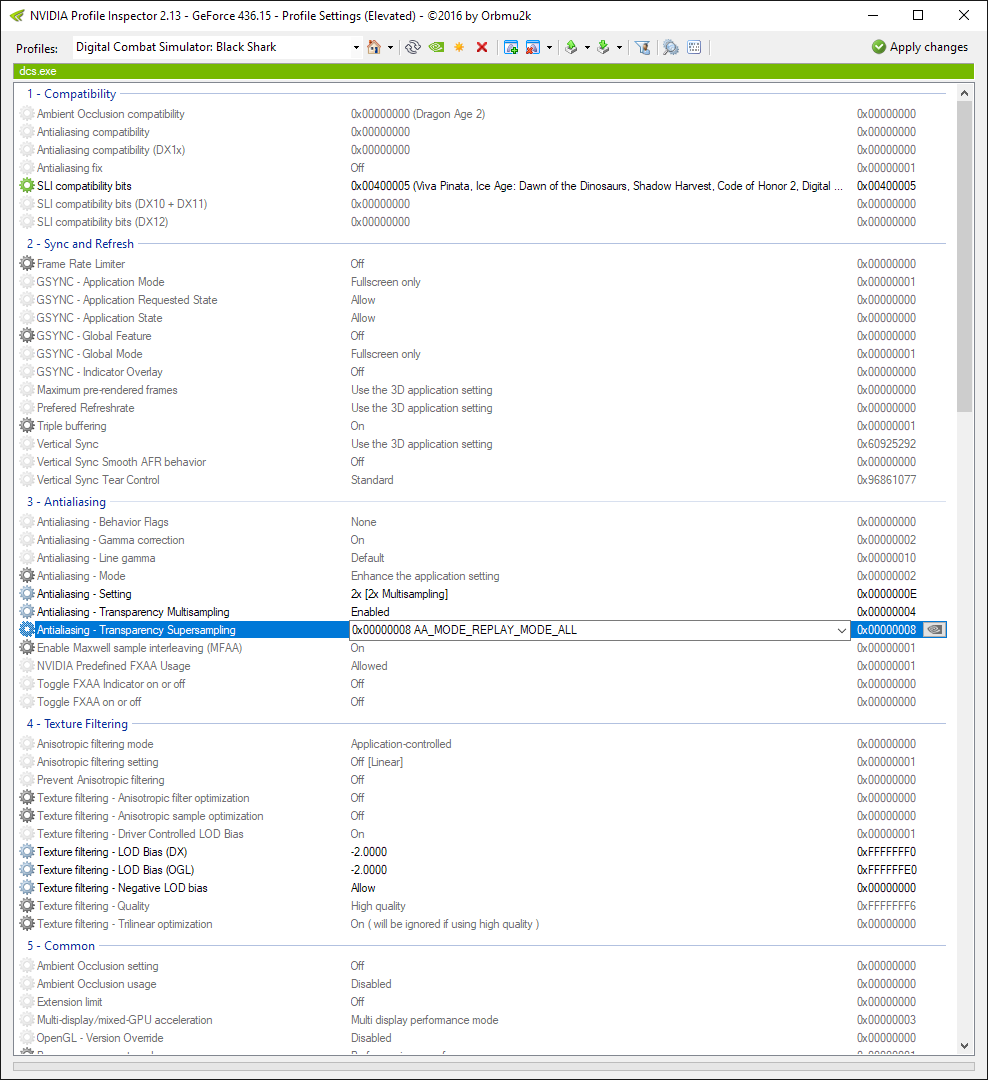Select 'Ambient Occlusion usage' row
Image resolution: width=988 pixels, height=1080 pixels.
[482, 984]
